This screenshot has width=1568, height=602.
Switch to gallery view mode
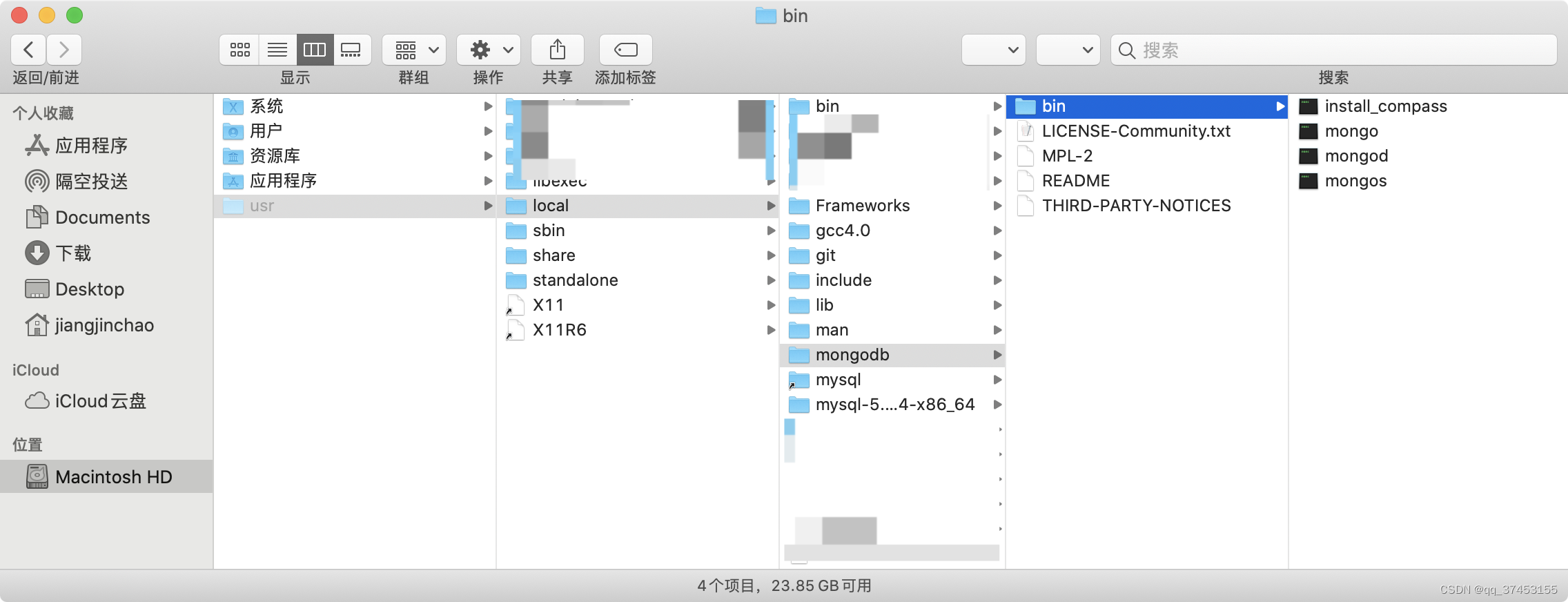352,50
